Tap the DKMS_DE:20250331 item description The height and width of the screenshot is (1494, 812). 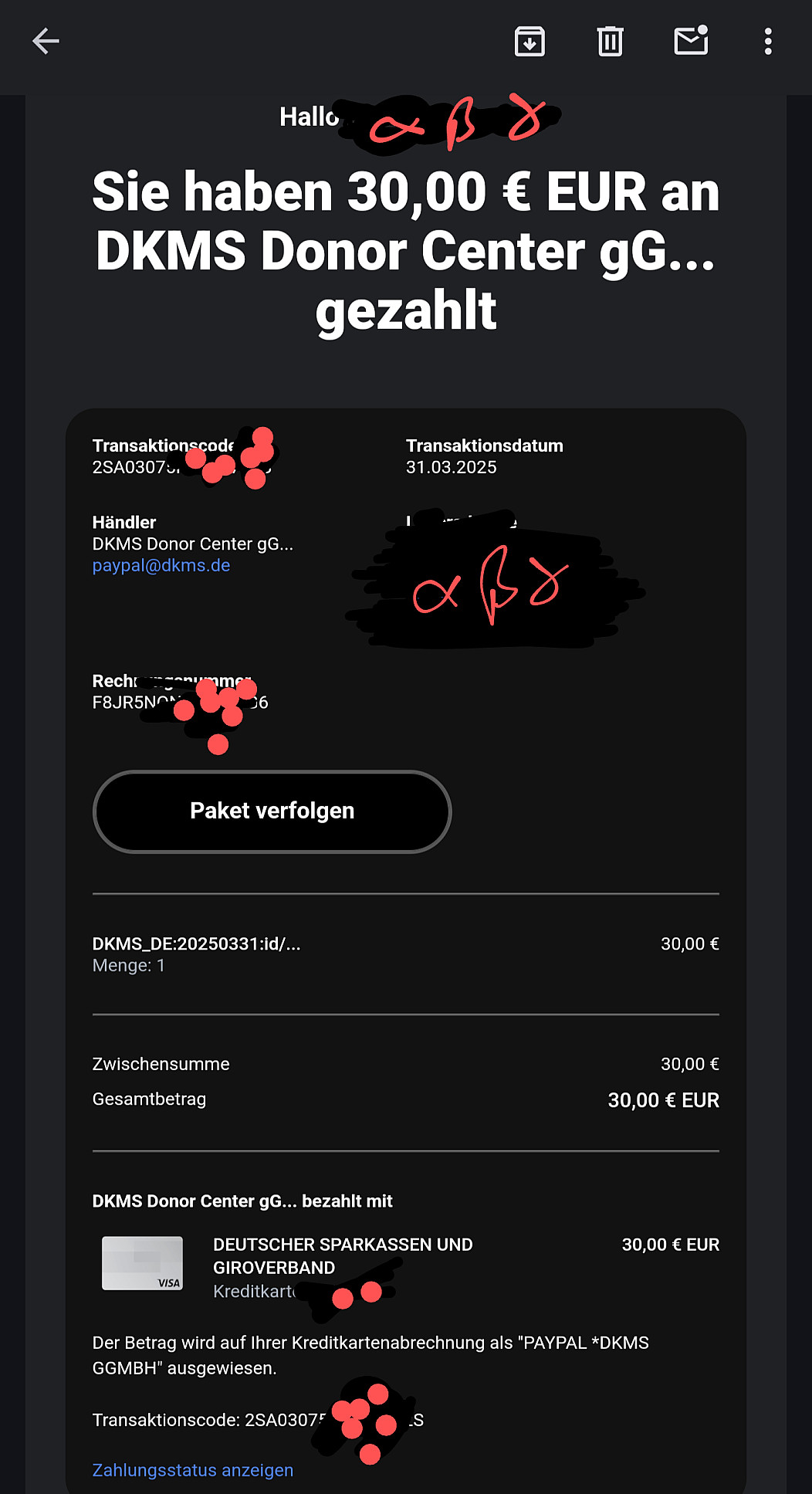[x=196, y=943]
